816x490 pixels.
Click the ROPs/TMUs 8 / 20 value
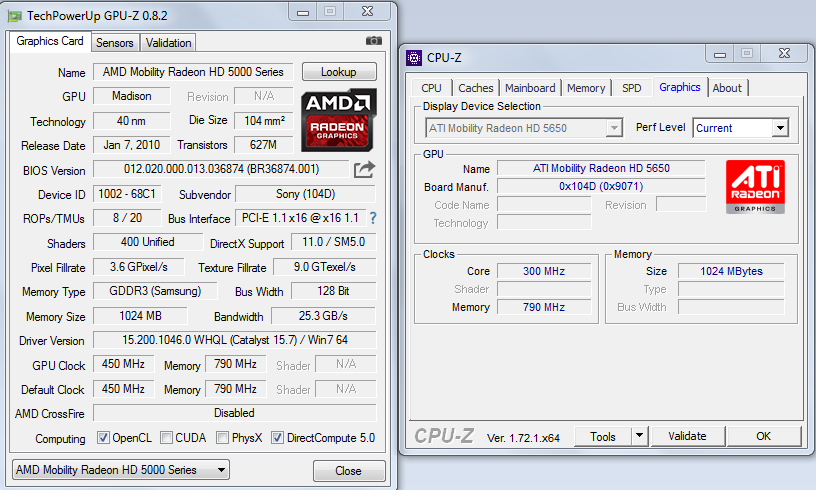coord(127,218)
